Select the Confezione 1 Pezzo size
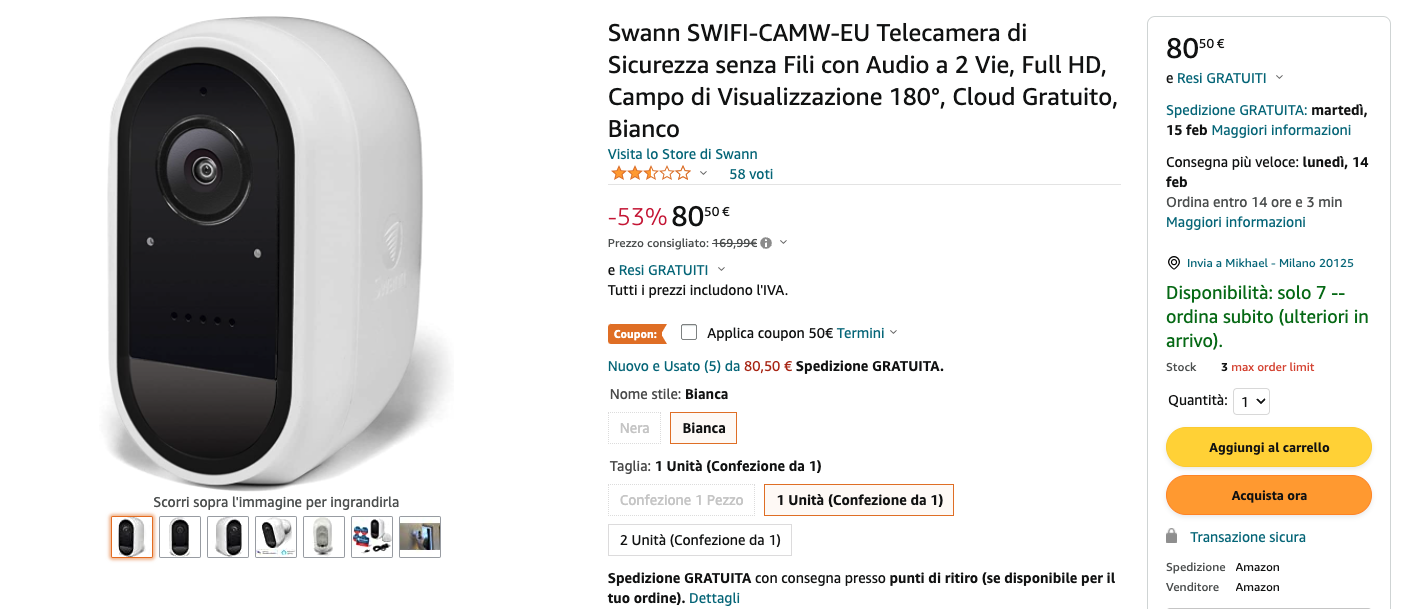This screenshot has height=609, width=1401. pos(681,500)
